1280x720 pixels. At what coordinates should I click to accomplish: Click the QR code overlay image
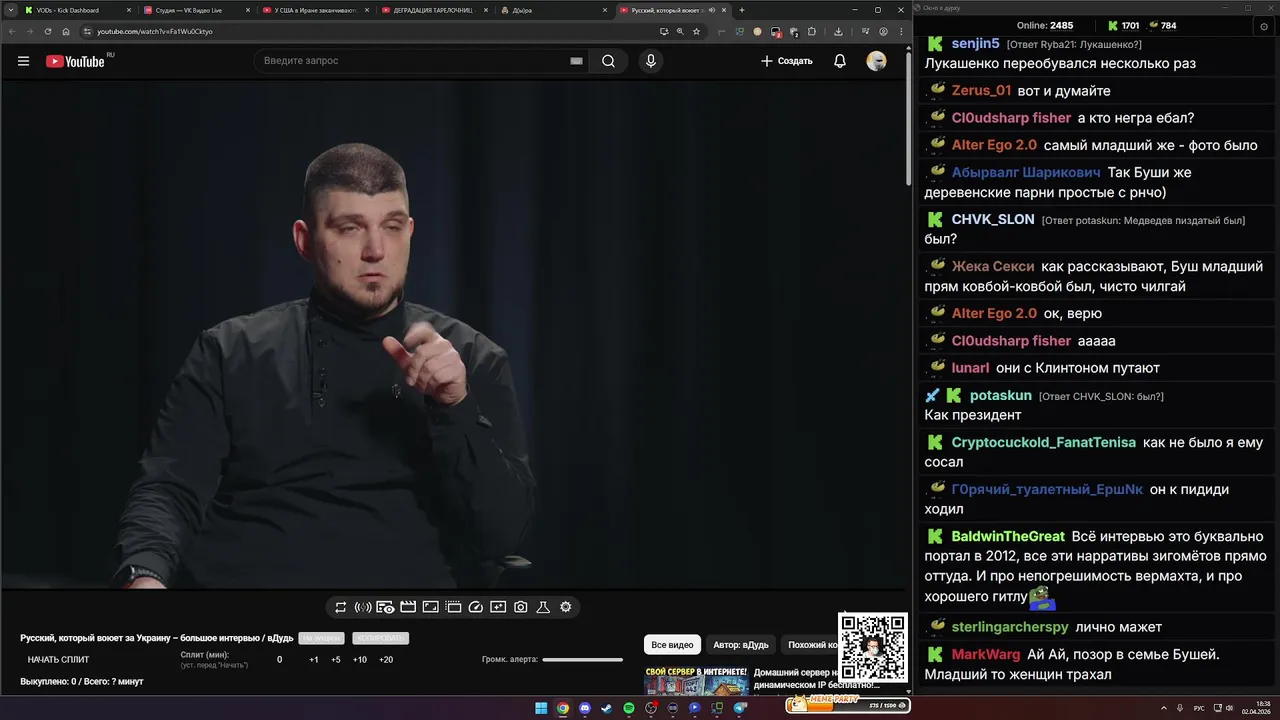[873, 647]
